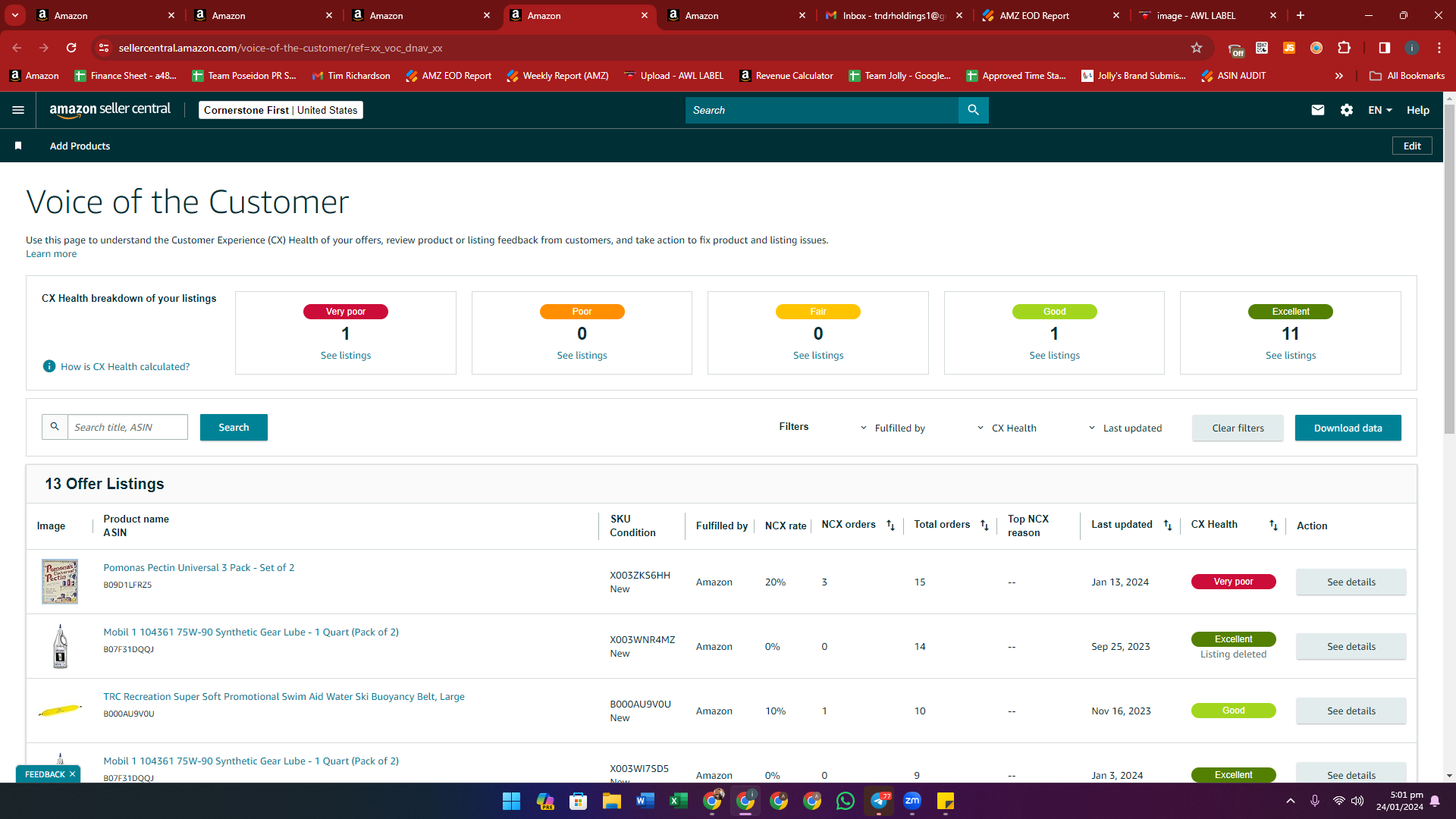
Task: Sort by CX Health column arrows
Action: point(1273,525)
